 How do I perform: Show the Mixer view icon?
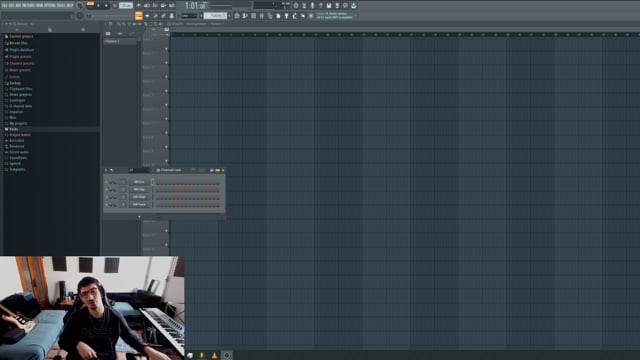[x=261, y=16]
